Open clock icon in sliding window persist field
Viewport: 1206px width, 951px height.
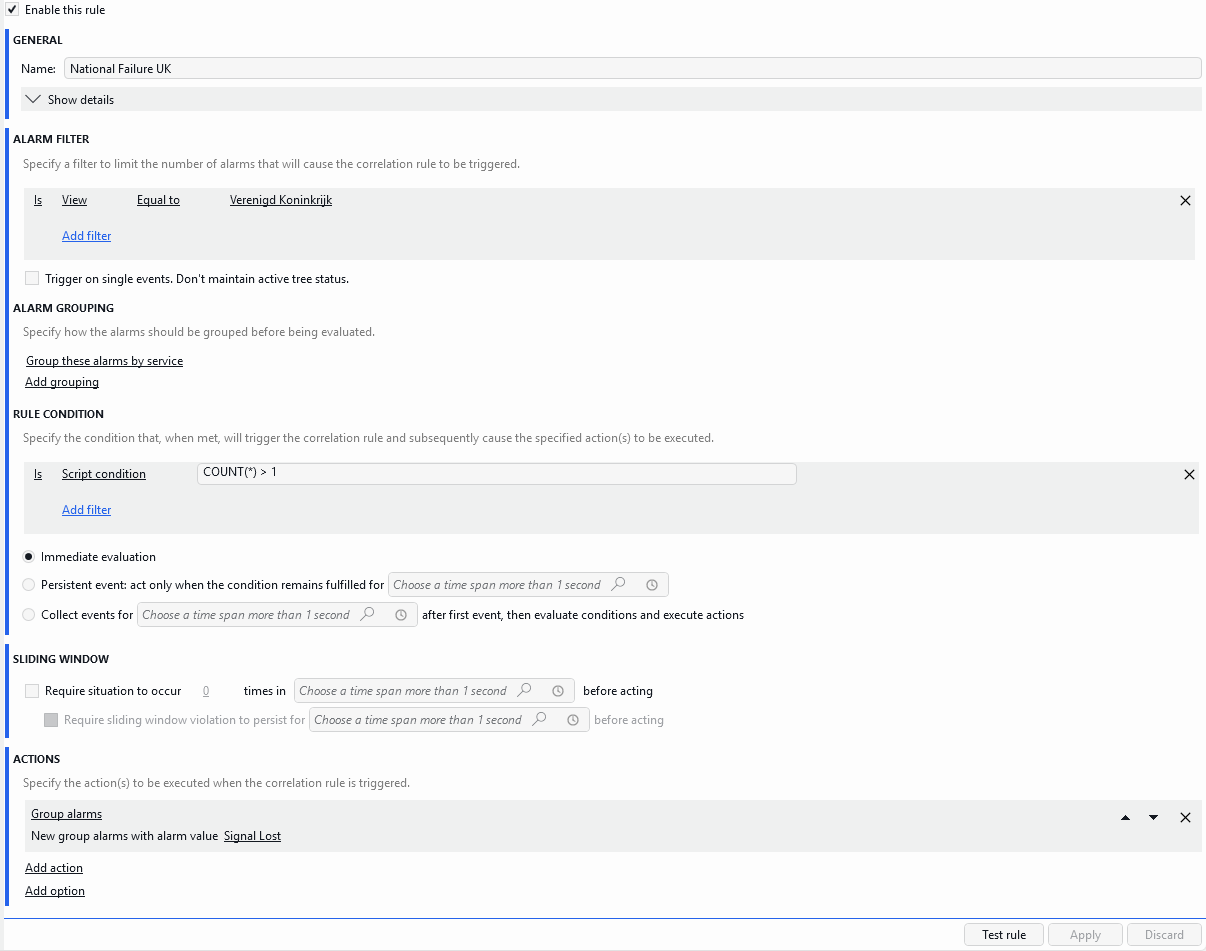(573, 720)
